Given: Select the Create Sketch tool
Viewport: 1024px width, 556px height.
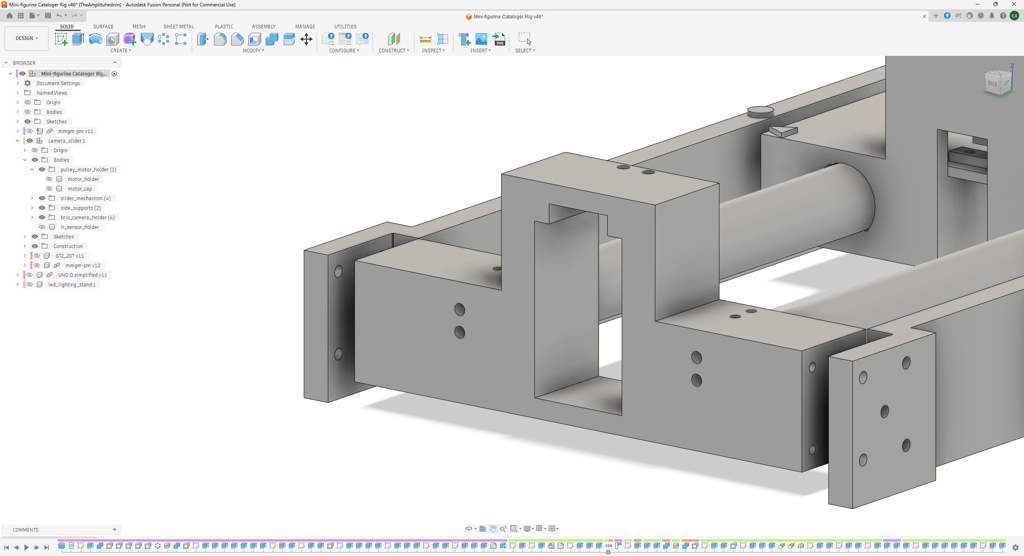Looking at the screenshot, I should [61, 39].
